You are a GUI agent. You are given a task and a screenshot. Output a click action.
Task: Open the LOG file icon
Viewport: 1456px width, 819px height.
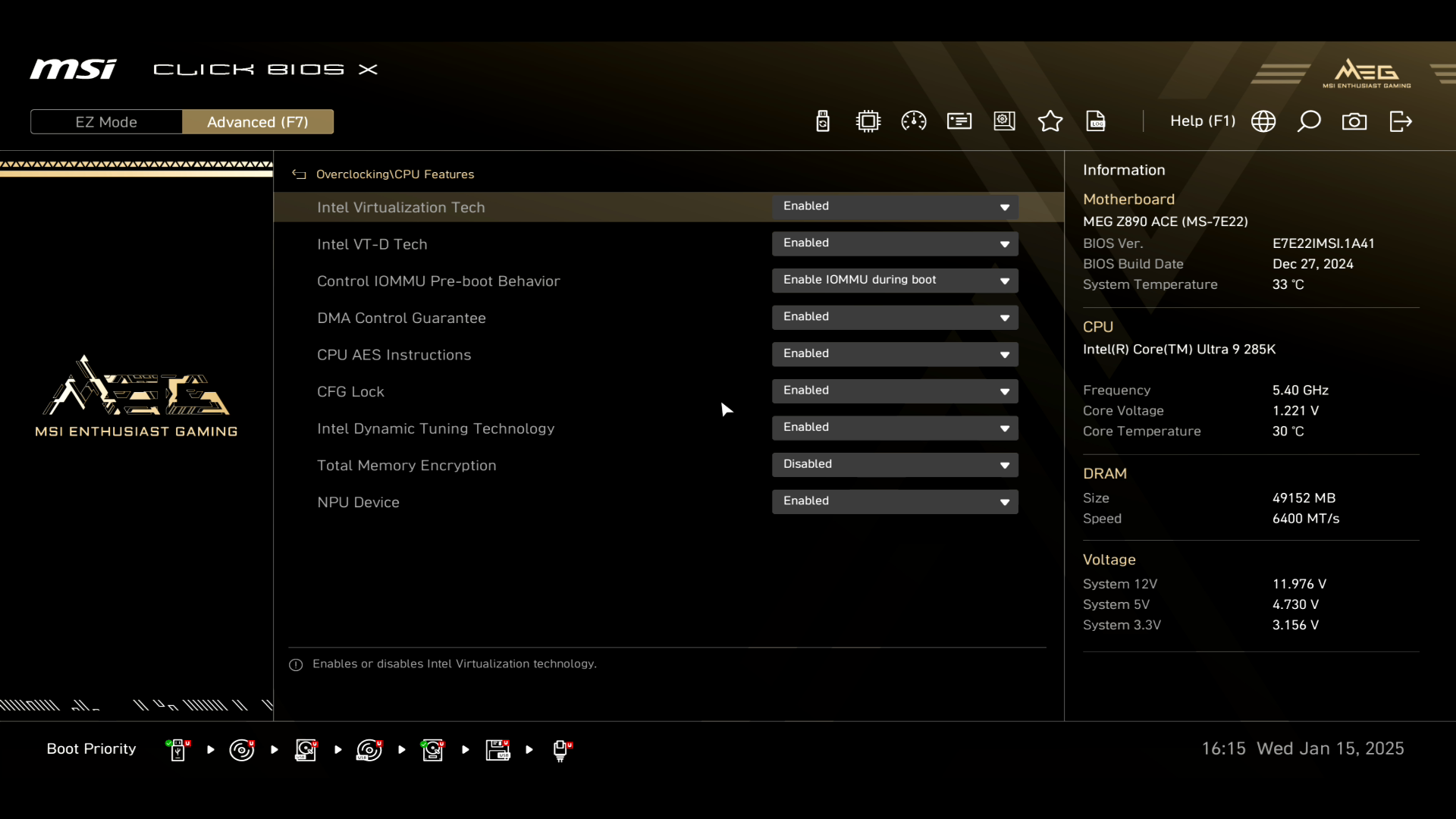click(1096, 121)
